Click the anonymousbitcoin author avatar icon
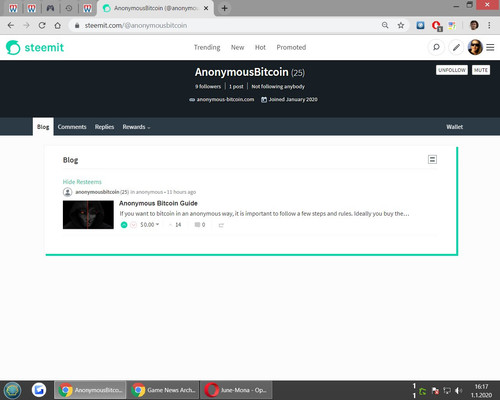The width and height of the screenshot is (500, 400). click(x=67, y=192)
